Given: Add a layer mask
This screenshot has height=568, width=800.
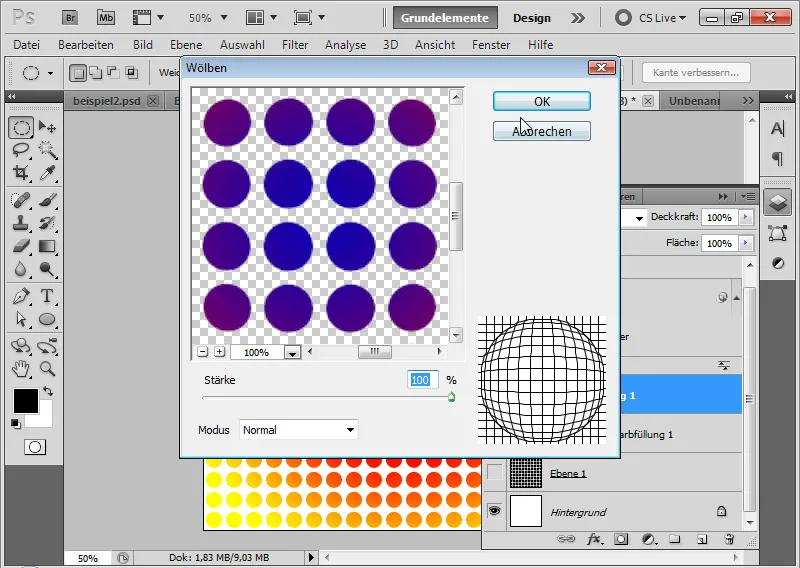Looking at the screenshot, I should [621, 539].
